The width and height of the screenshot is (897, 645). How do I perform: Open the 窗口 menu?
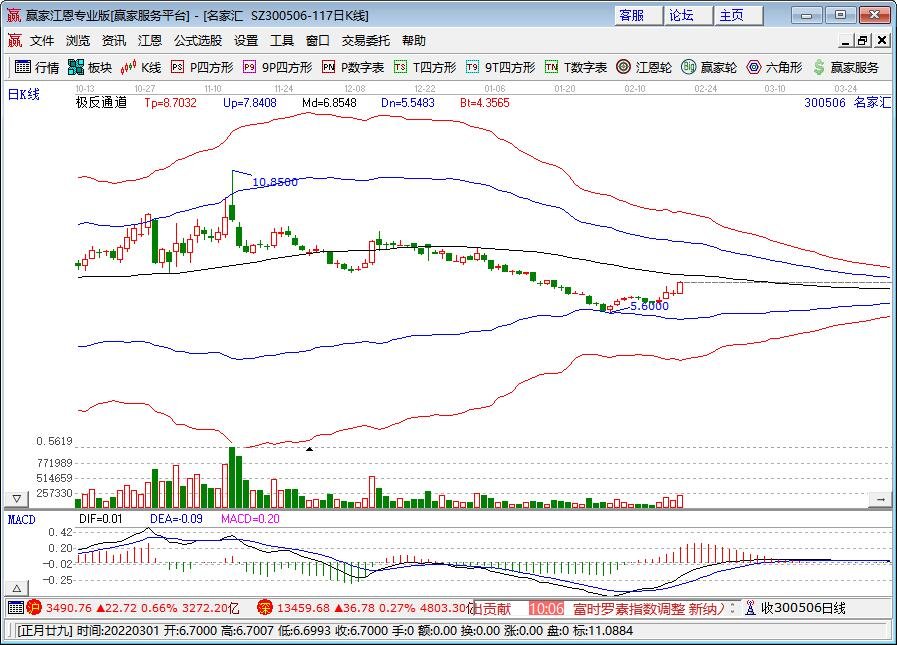(x=317, y=41)
